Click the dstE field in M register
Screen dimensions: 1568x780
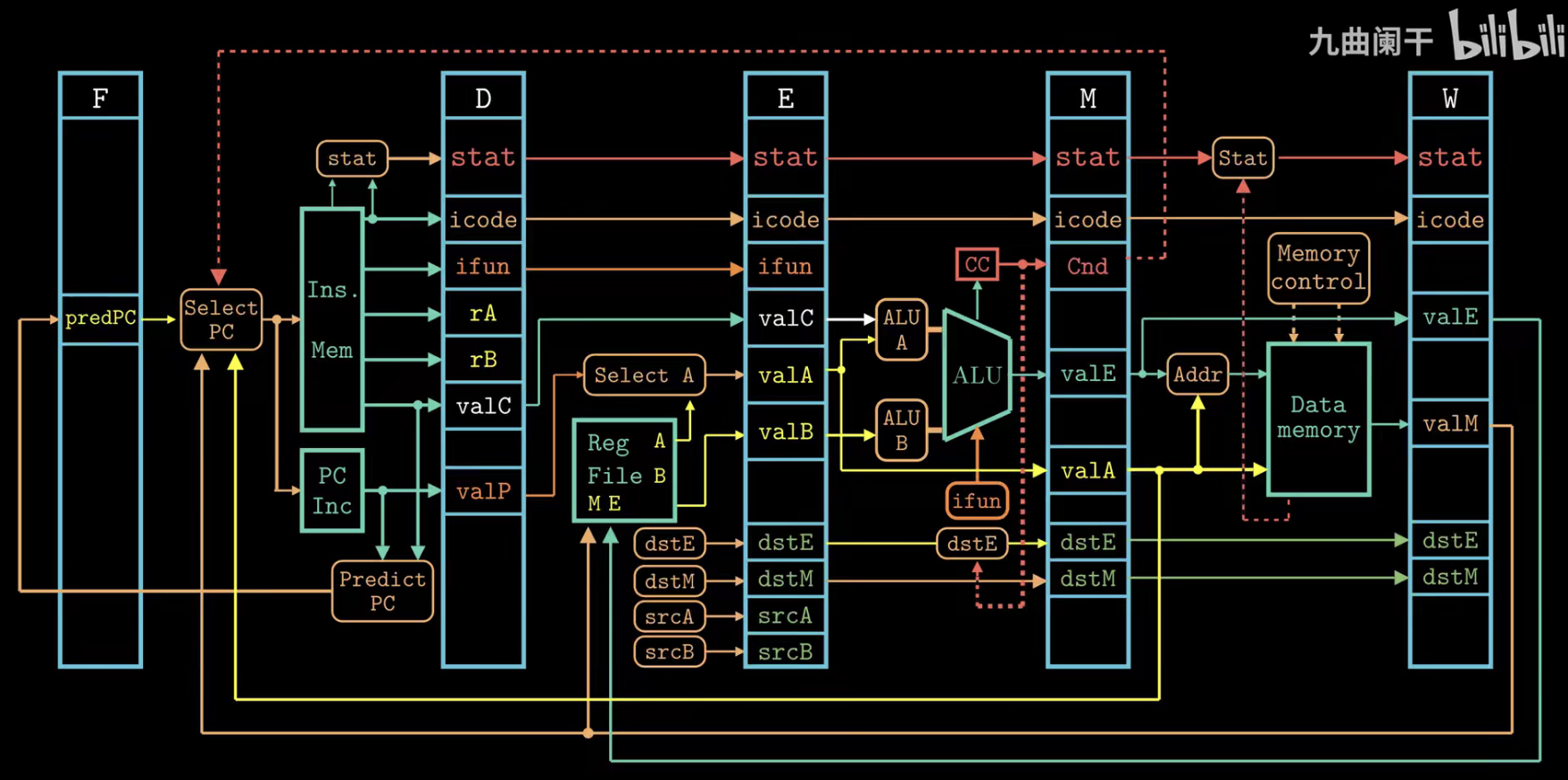[x=1088, y=543]
